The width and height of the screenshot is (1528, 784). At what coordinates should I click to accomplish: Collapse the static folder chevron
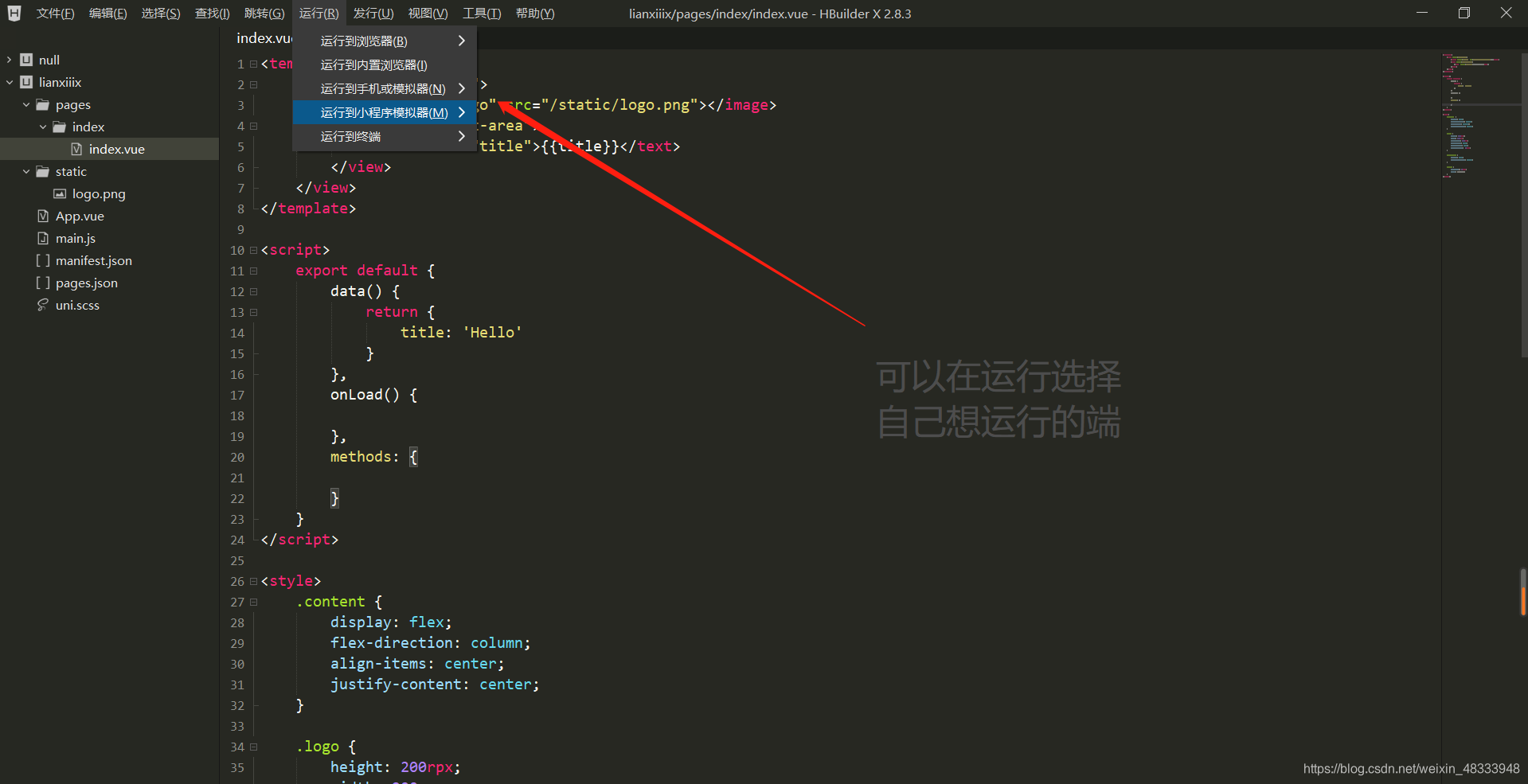(x=26, y=171)
